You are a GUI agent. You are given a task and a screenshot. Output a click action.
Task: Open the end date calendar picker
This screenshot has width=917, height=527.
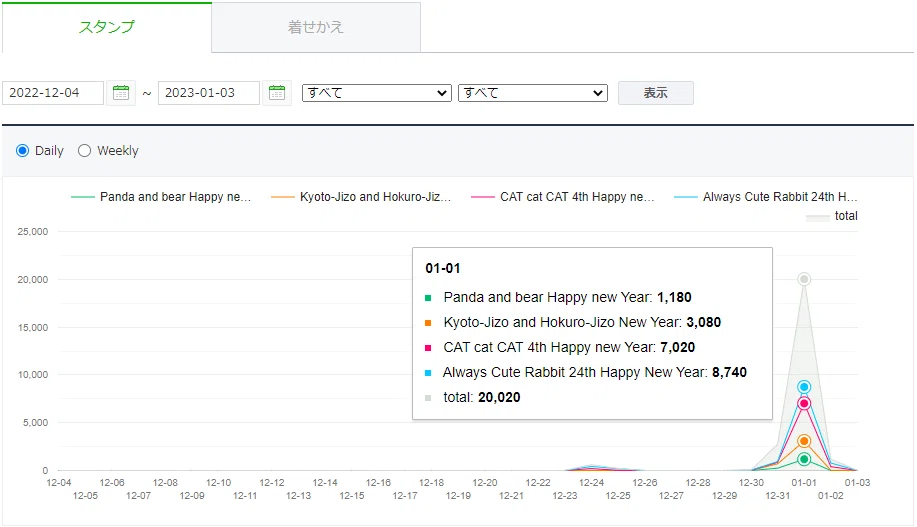[277, 92]
